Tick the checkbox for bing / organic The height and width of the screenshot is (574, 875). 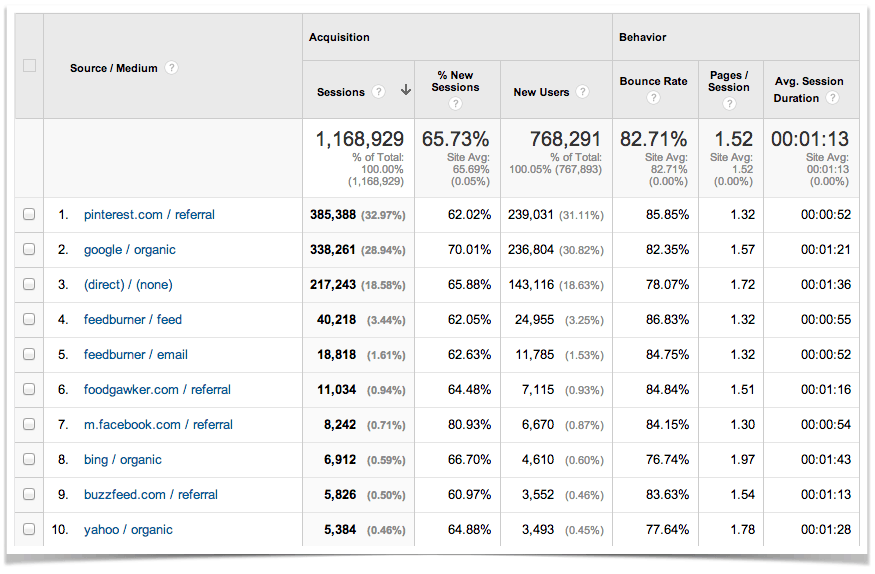point(29,460)
